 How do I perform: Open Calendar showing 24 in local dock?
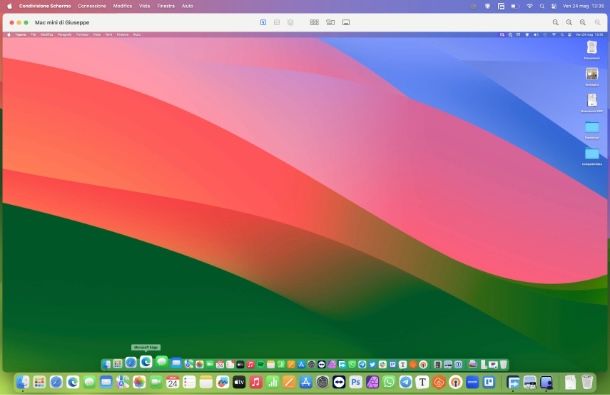point(172,382)
